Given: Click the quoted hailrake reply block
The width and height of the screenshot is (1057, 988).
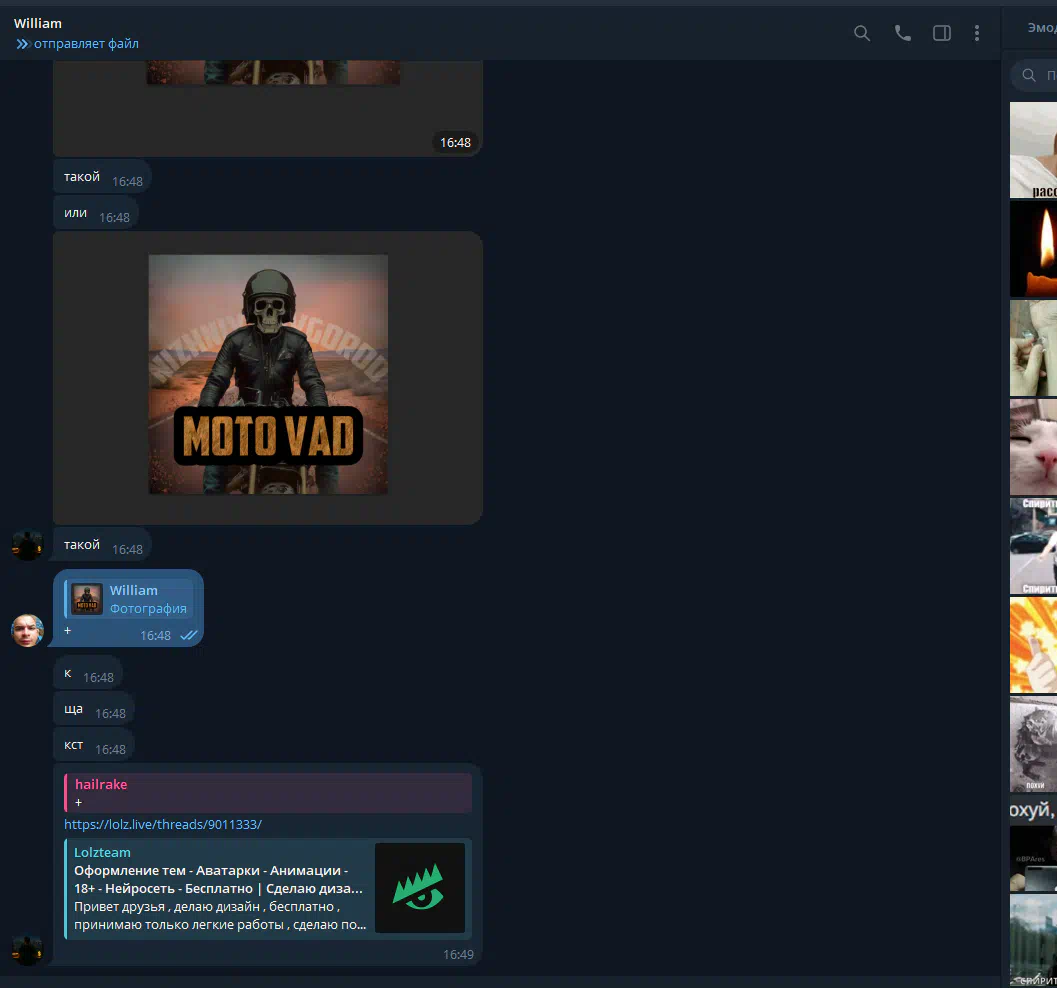Looking at the screenshot, I should point(268,793).
